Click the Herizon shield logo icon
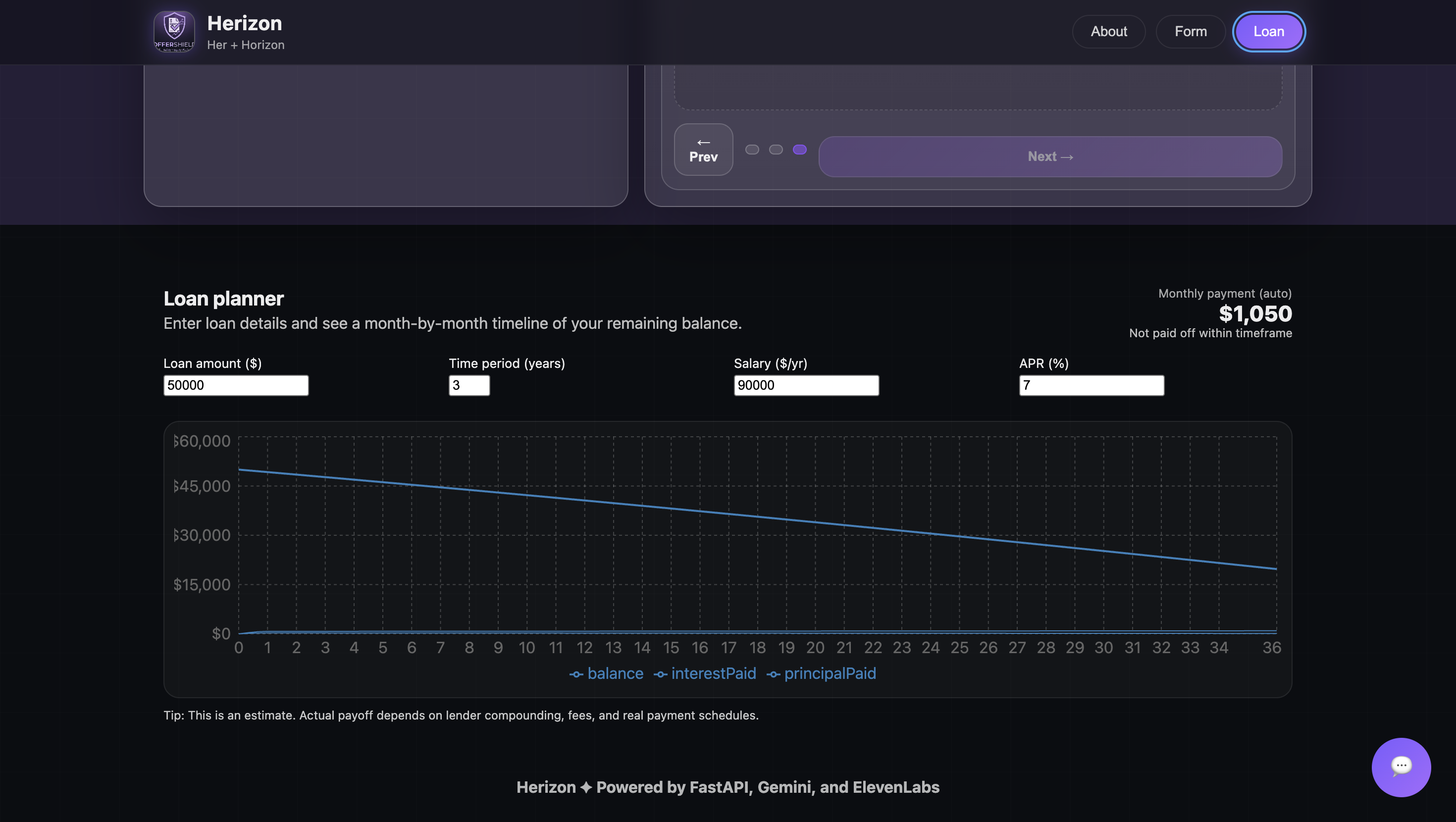 pos(174,32)
